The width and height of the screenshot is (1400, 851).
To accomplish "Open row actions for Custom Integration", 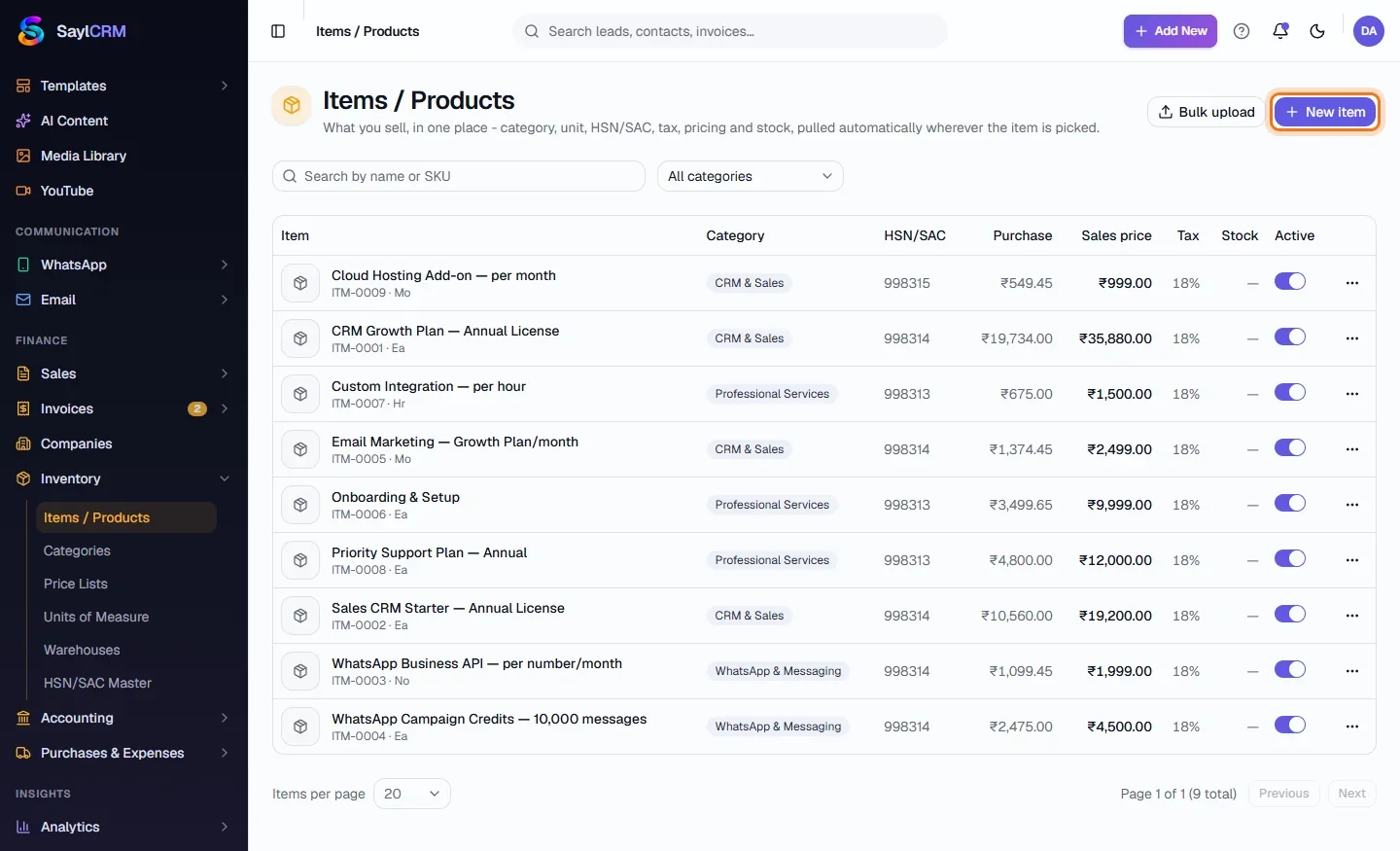I will click(1352, 394).
